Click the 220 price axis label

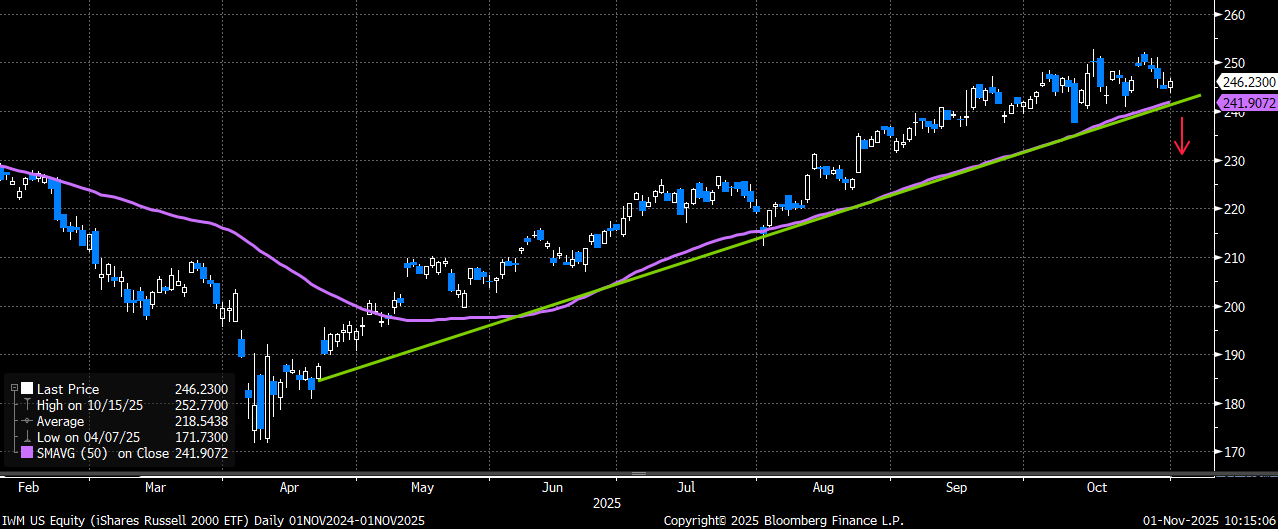point(1233,209)
